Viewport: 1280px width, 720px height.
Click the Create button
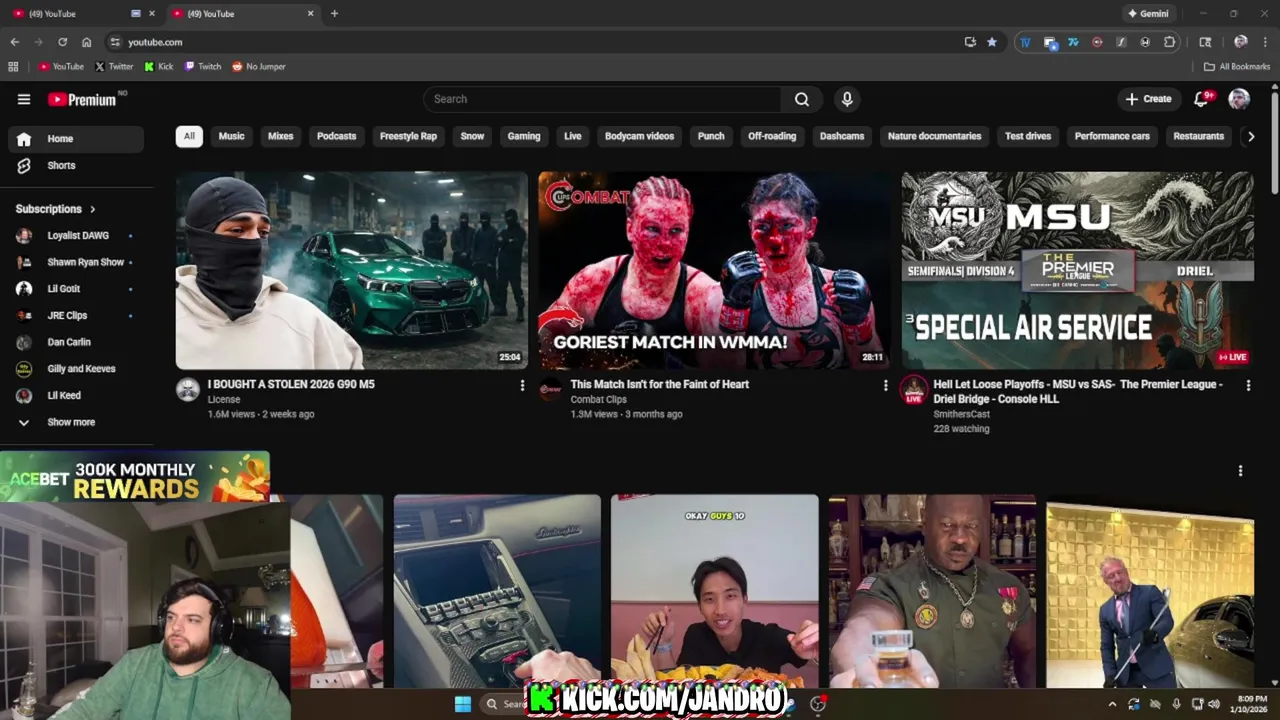point(1147,99)
